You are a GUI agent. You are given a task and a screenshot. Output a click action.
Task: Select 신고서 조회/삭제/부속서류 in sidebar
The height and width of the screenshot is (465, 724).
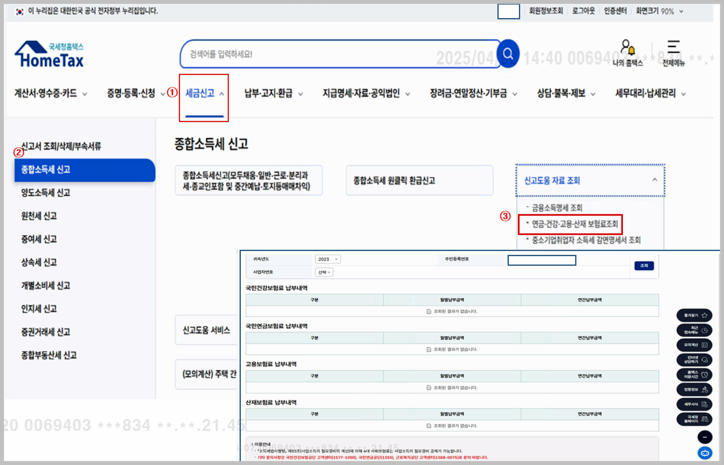click(60, 146)
